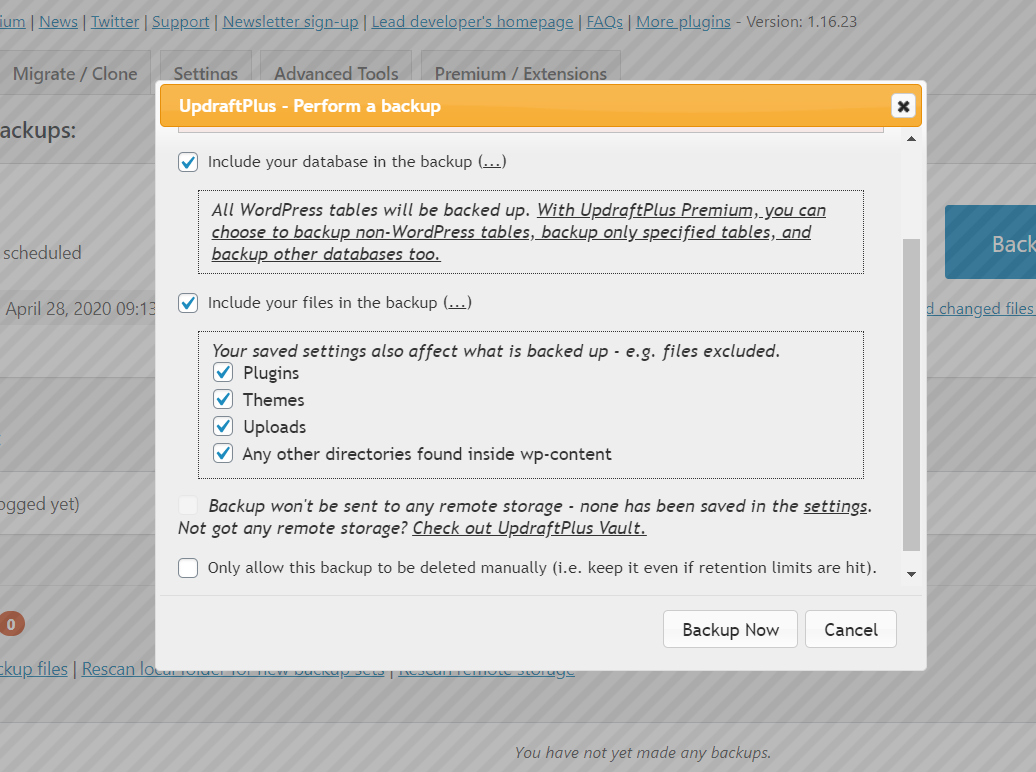Click the dialog scrollbar down arrow
Screen dimensions: 1036x772
(911, 574)
